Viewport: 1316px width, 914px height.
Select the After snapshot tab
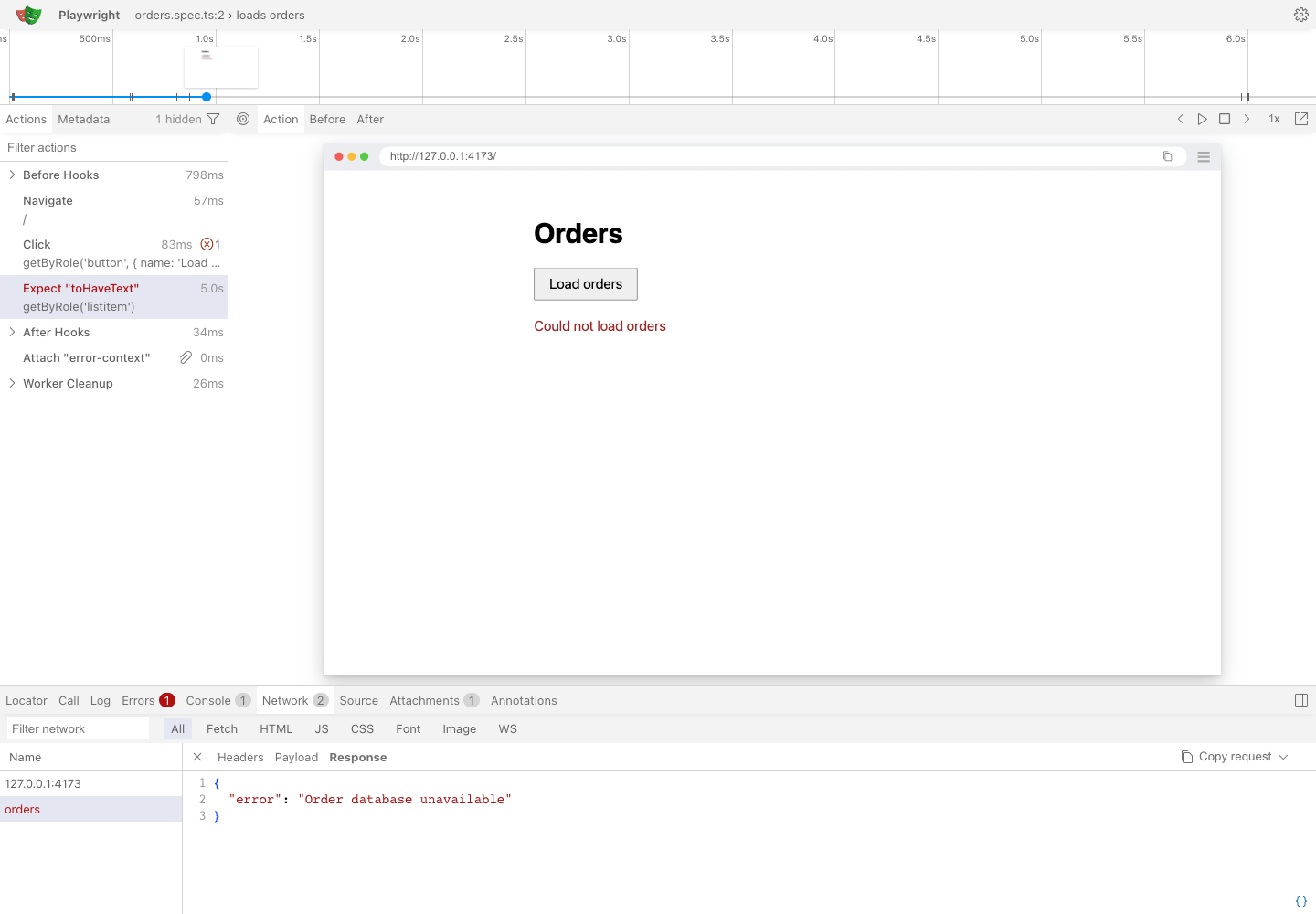370,119
